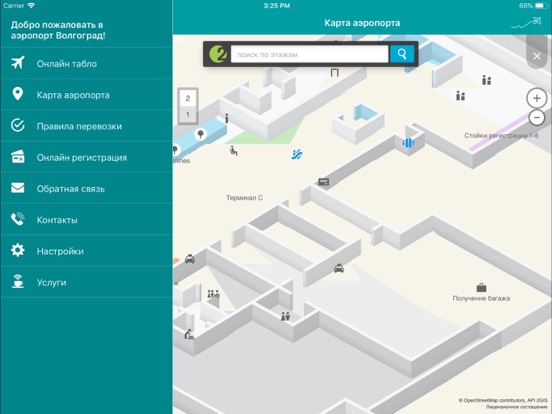This screenshot has width=552, height=414.
Task: Open Настройки settings label
Action: [60, 251]
